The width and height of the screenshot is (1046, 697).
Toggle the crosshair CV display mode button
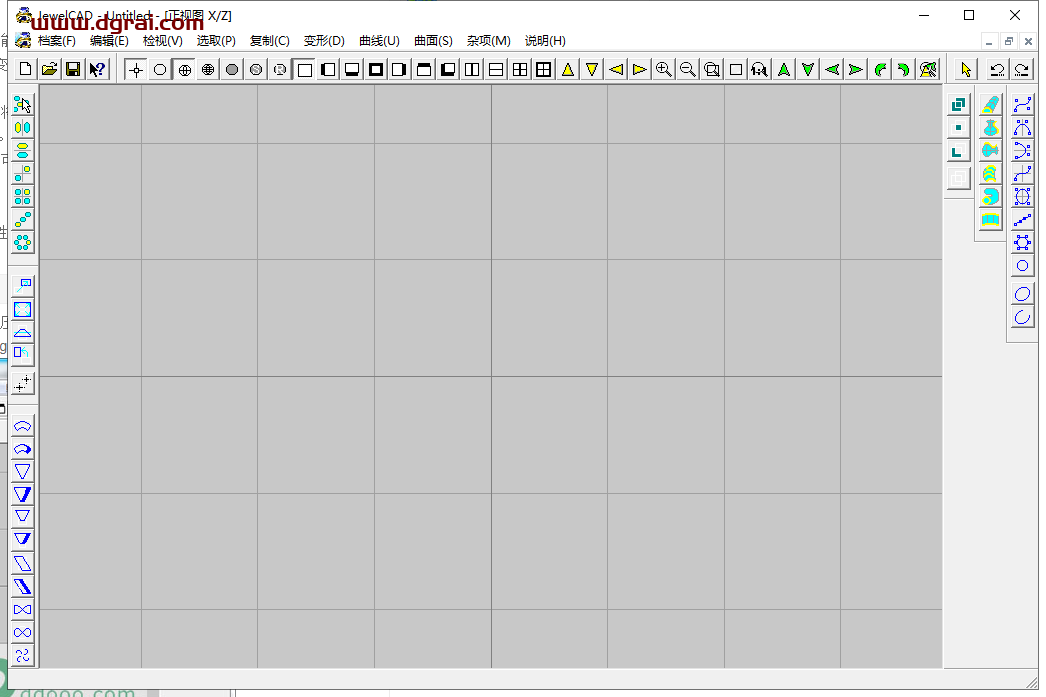(x=136, y=69)
